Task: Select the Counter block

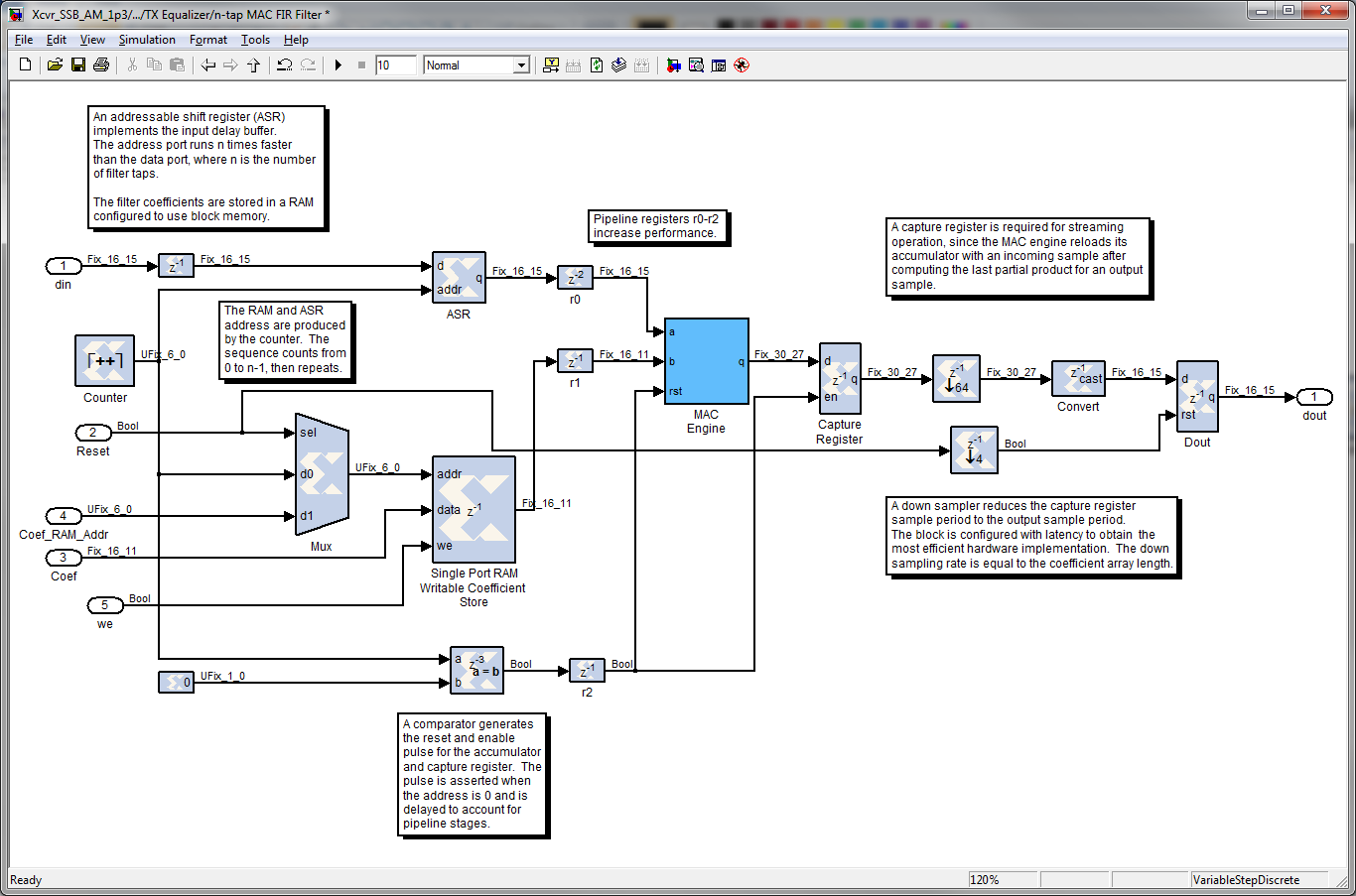Action: [105, 361]
